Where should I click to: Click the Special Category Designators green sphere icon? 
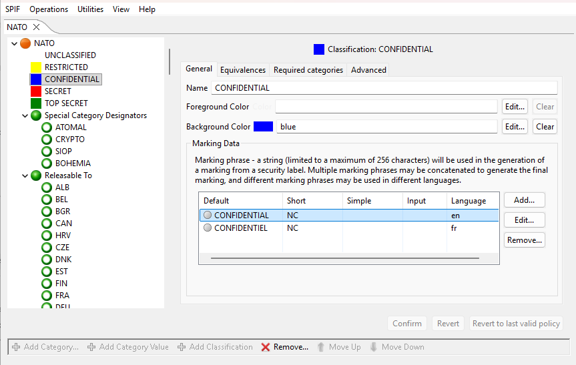(x=36, y=115)
